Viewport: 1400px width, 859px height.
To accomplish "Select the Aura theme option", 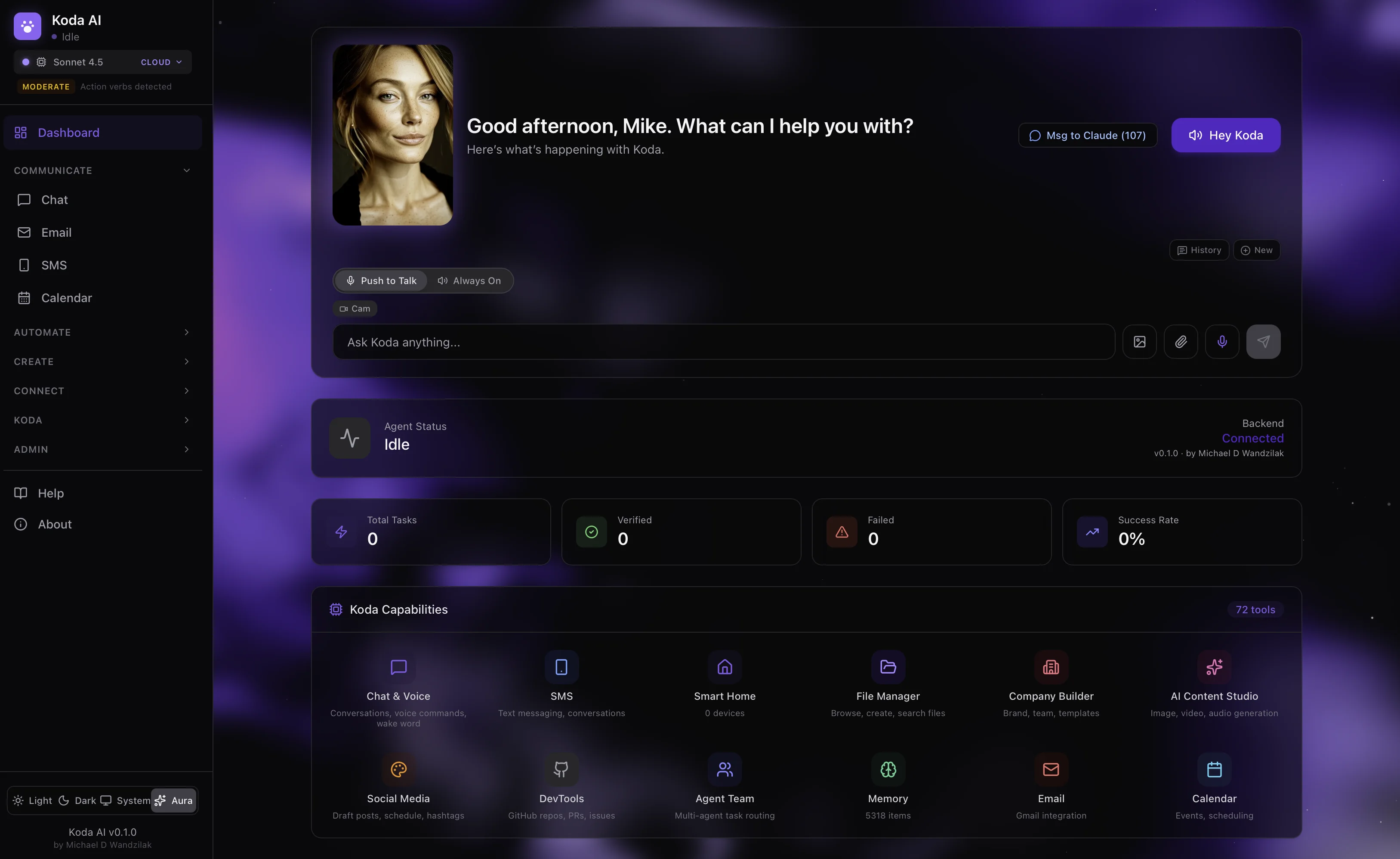I will 174,800.
